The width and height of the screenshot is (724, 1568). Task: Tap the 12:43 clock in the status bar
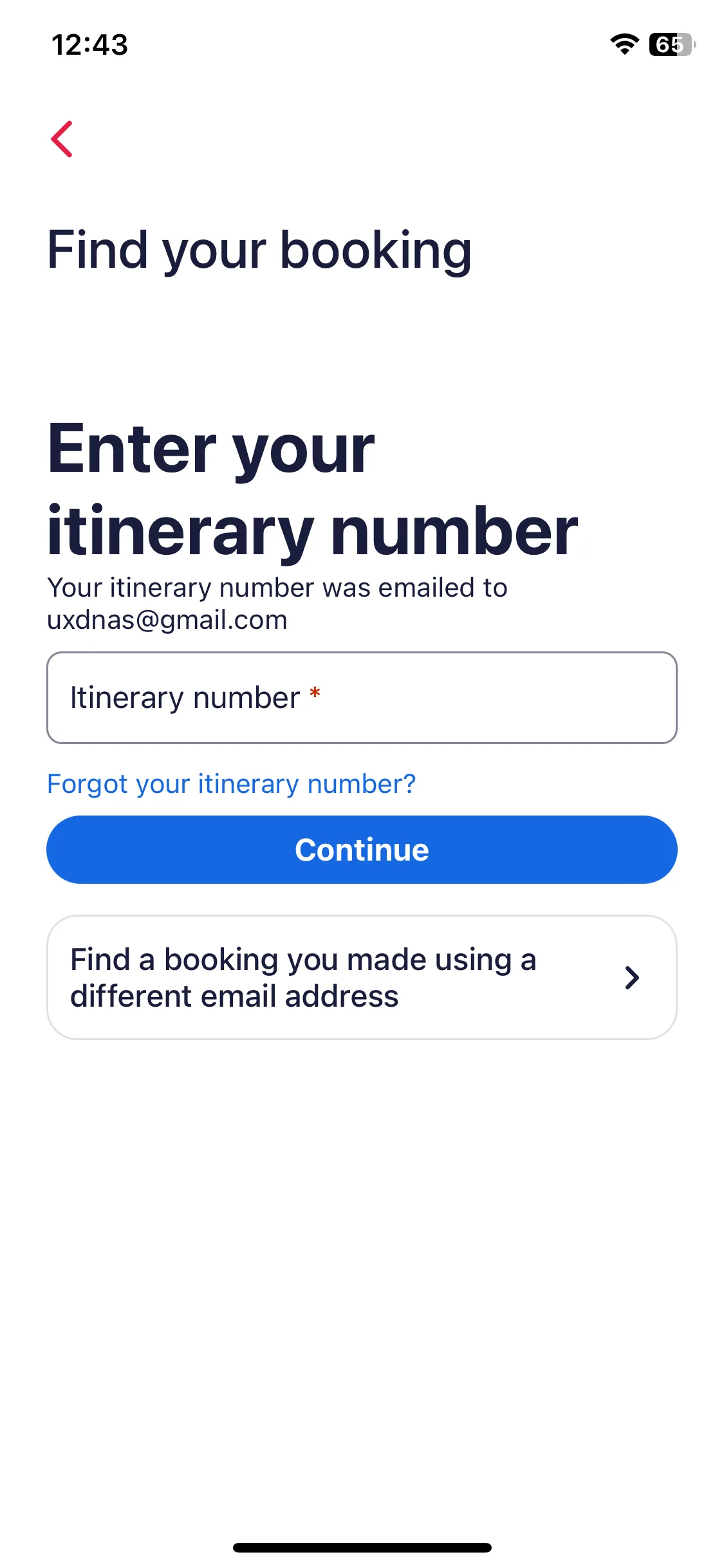click(90, 45)
